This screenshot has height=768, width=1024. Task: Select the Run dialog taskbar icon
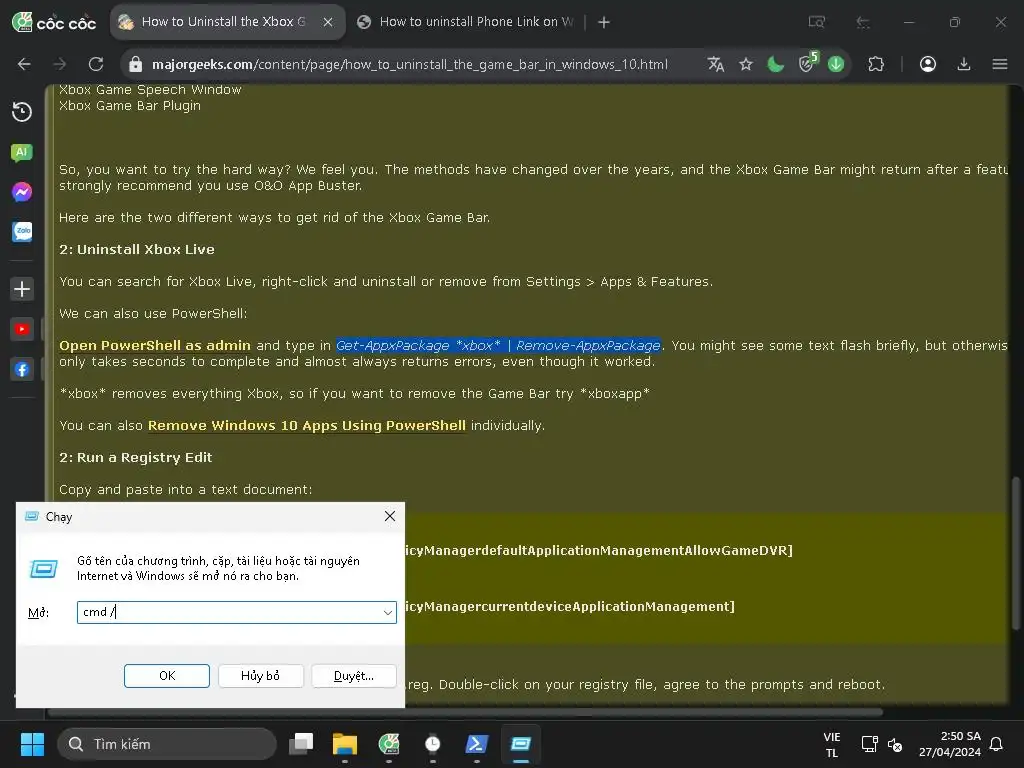(520, 744)
